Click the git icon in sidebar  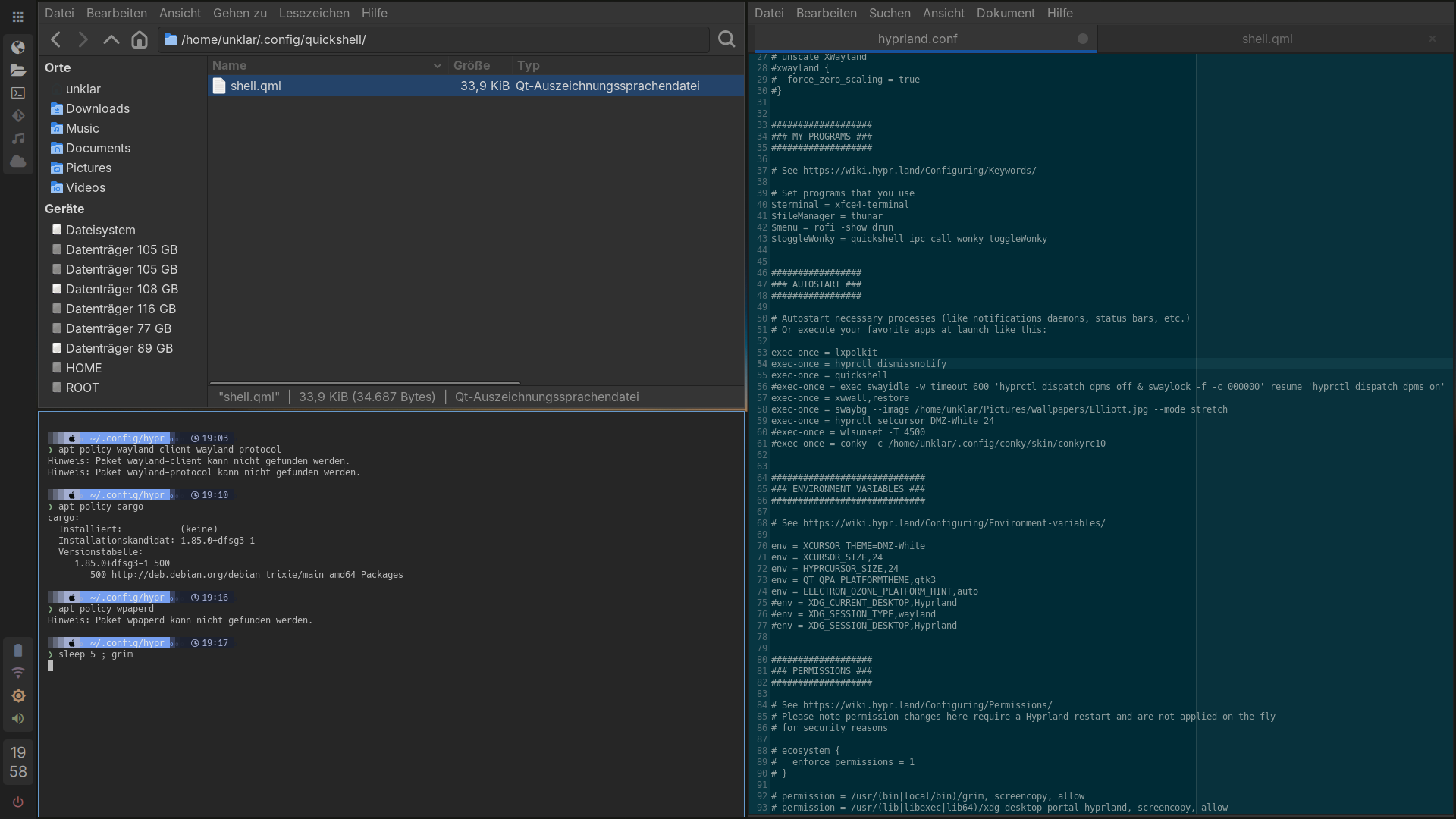[18, 116]
